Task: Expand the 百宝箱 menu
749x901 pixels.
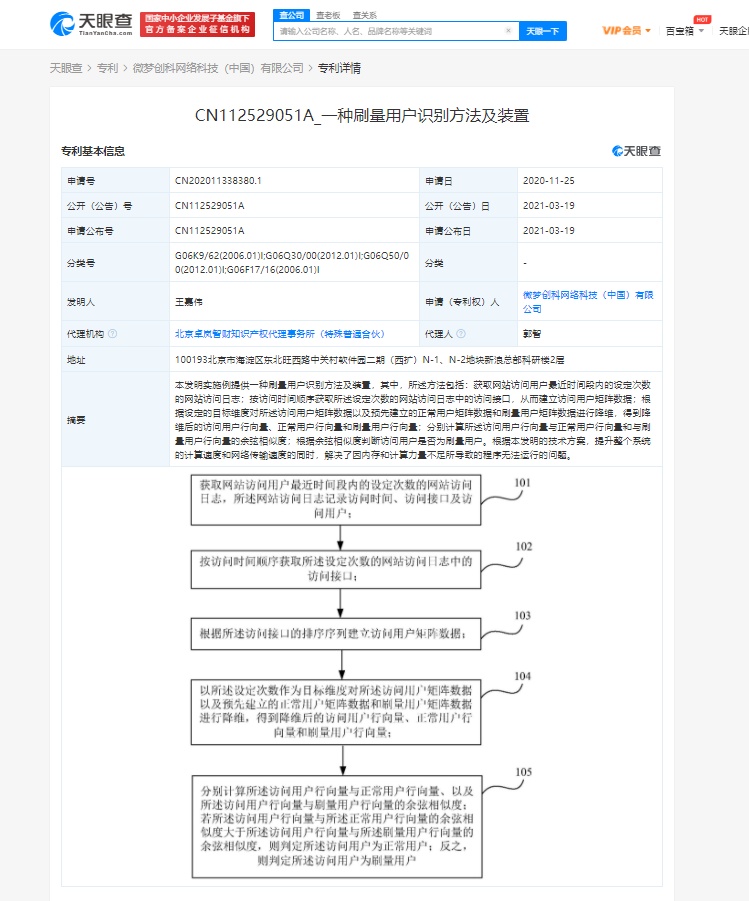Action: coord(685,31)
